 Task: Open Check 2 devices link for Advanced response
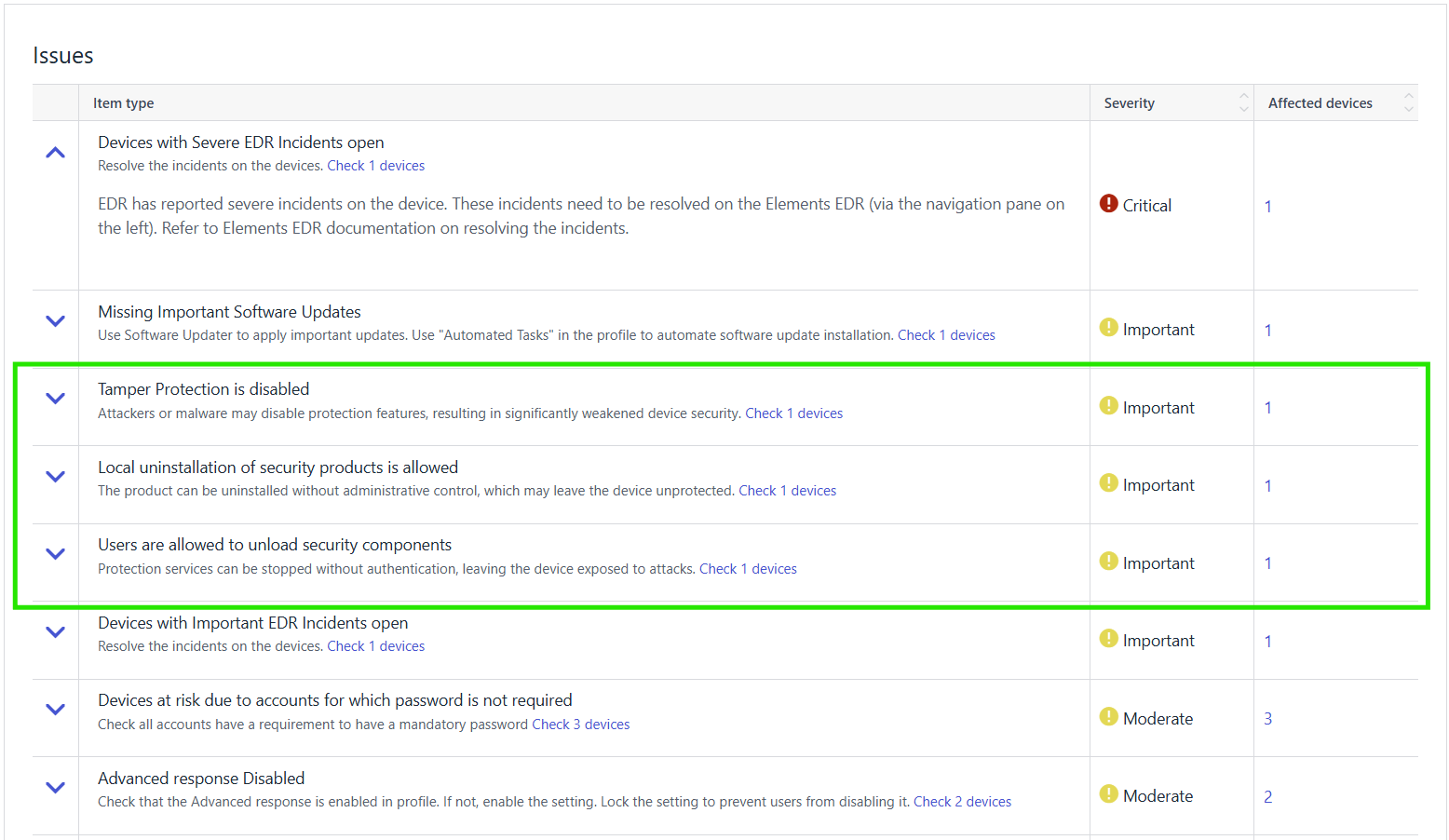(962, 802)
